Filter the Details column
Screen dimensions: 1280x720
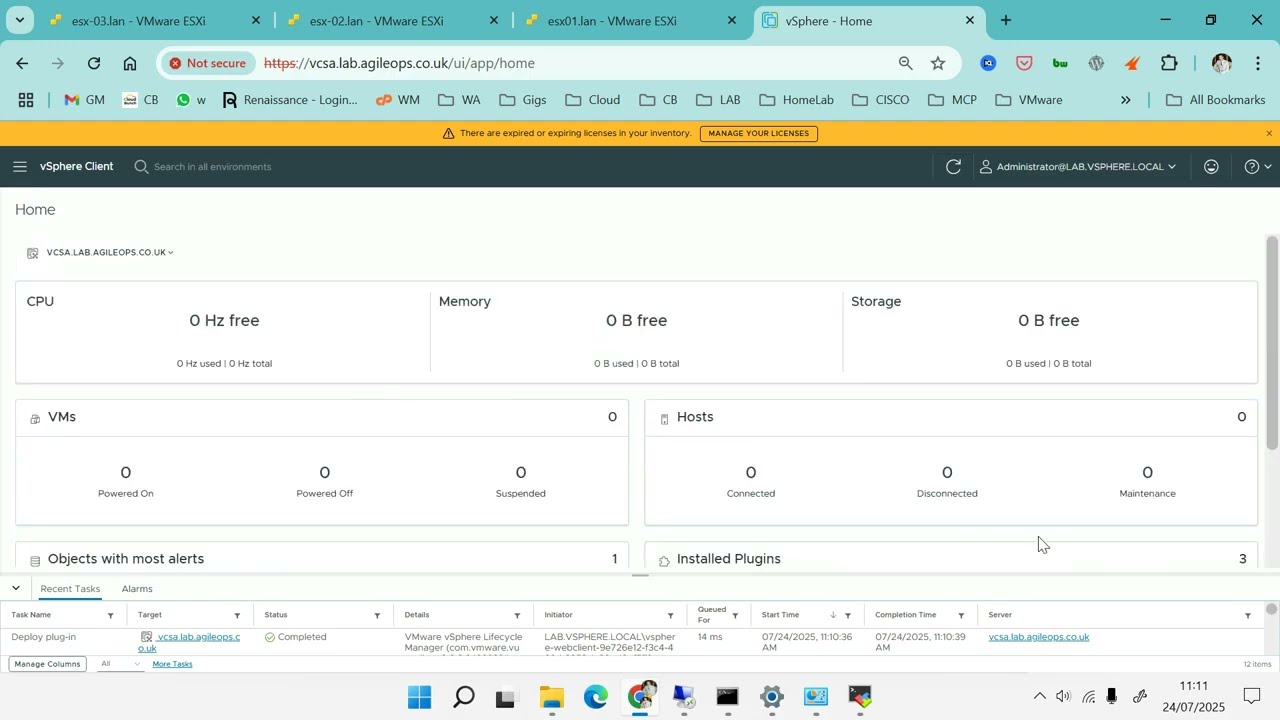pyautogui.click(x=517, y=616)
